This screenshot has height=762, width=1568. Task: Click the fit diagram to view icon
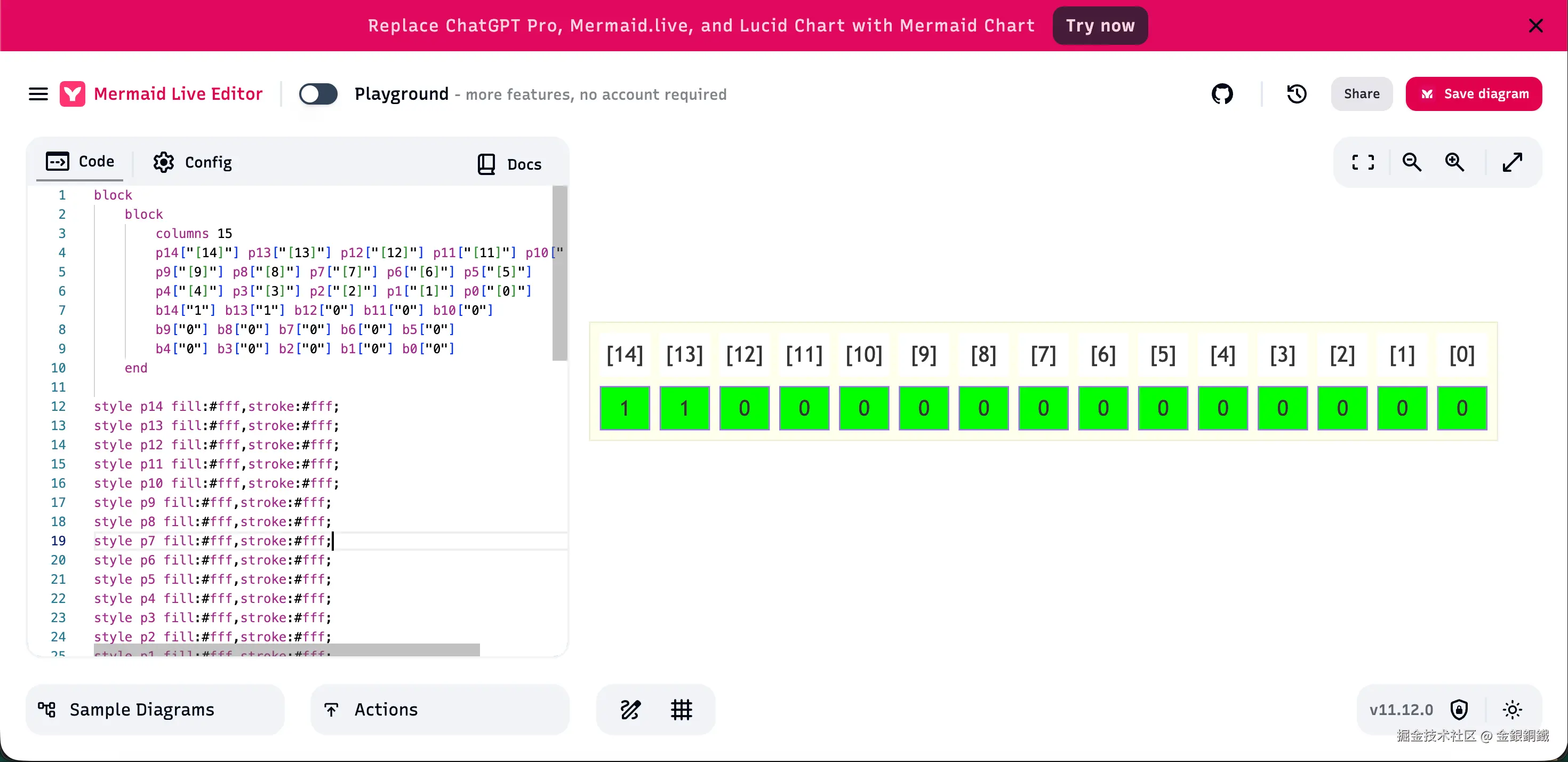click(x=1362, y=162)
